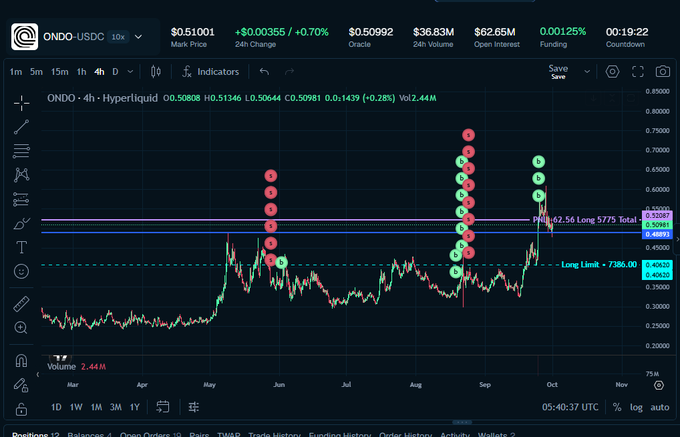Select the ruler measure tool
The height and width of the screenshot is (437, 680).
(21, 304)
